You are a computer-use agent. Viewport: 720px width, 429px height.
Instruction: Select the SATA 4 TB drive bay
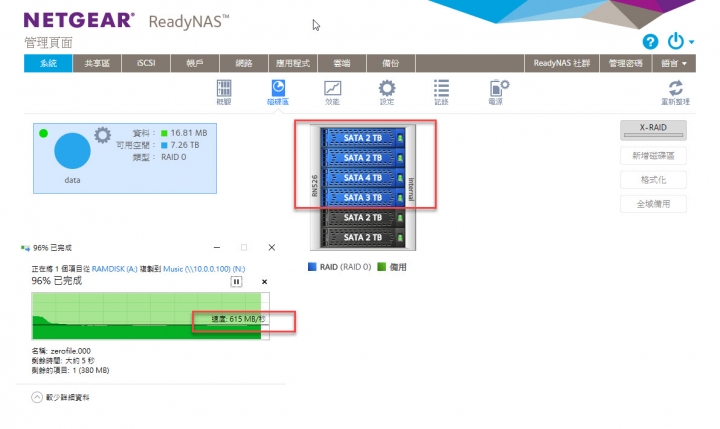pos(362,178)
